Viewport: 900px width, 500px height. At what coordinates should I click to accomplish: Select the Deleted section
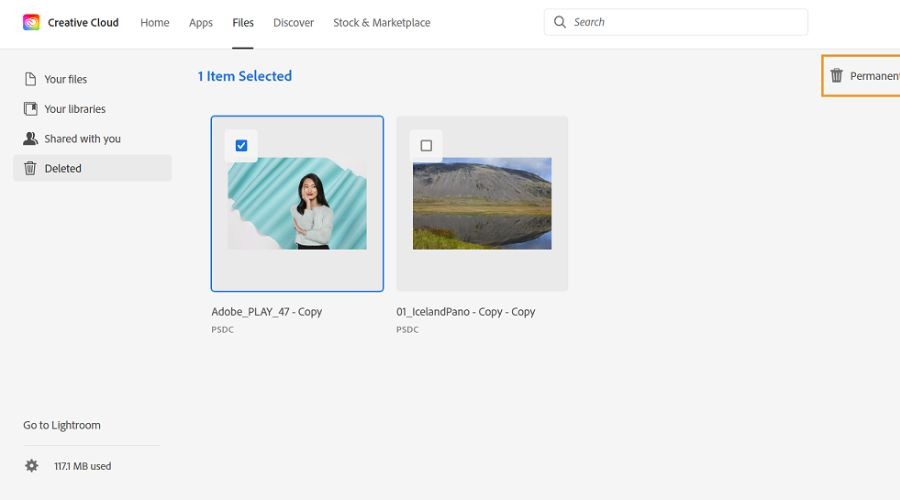tap(92, 168)
